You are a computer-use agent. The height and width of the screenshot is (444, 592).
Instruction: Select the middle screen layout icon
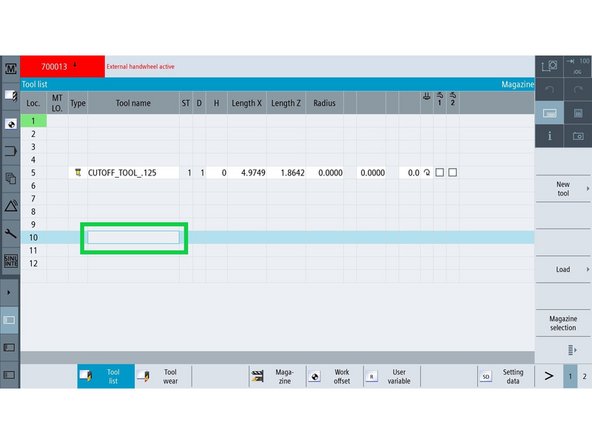click(x=9, y=347)
